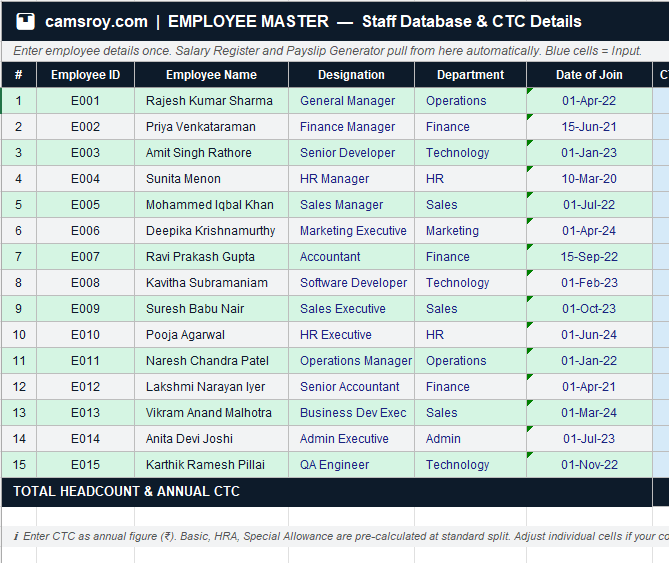Screen dimensions: 669x563
Task: Click the Admin Executive designation cell
Action: (x=351, y=439)
